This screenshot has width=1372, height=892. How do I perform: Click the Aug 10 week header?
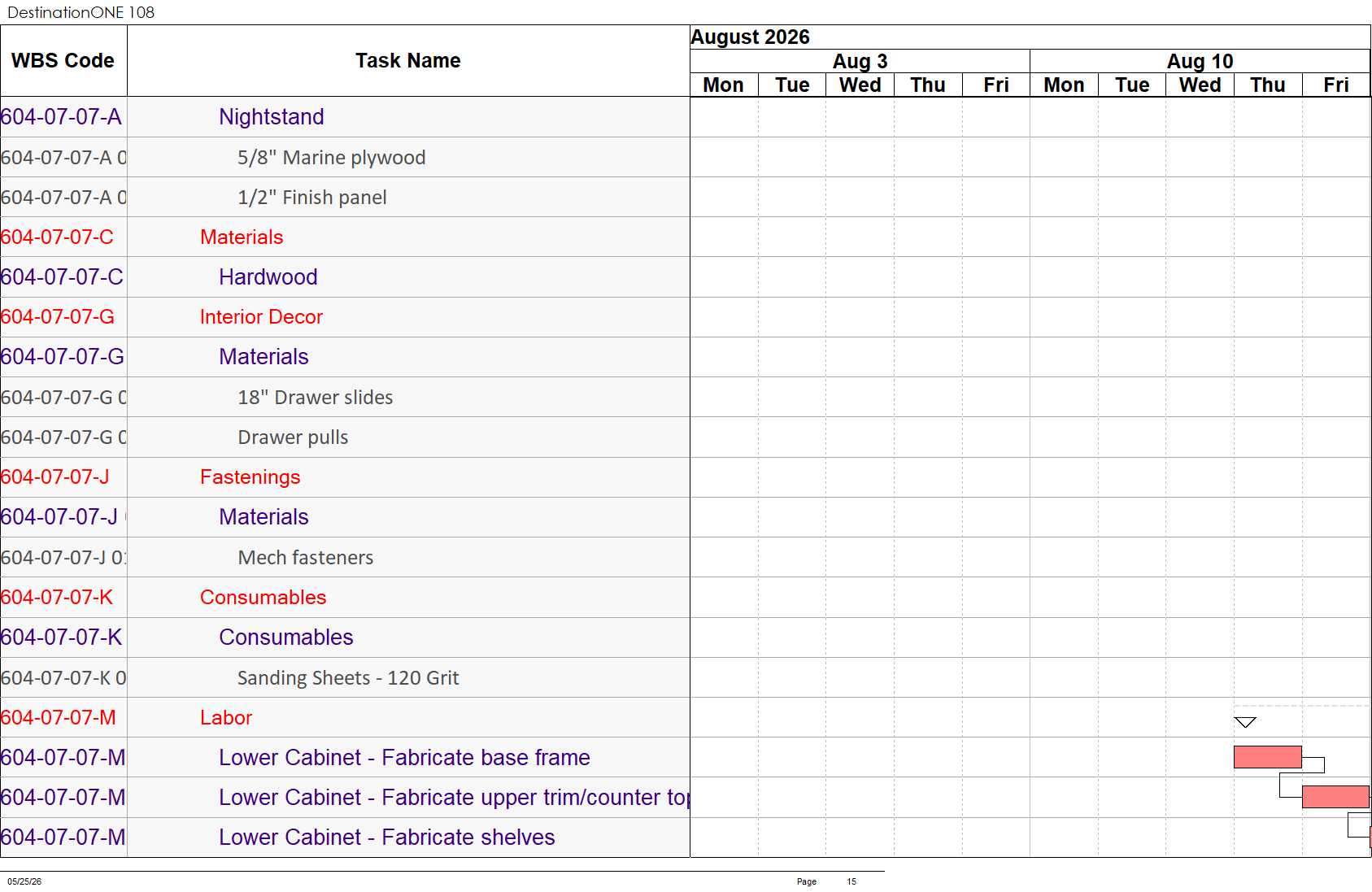1200,62
